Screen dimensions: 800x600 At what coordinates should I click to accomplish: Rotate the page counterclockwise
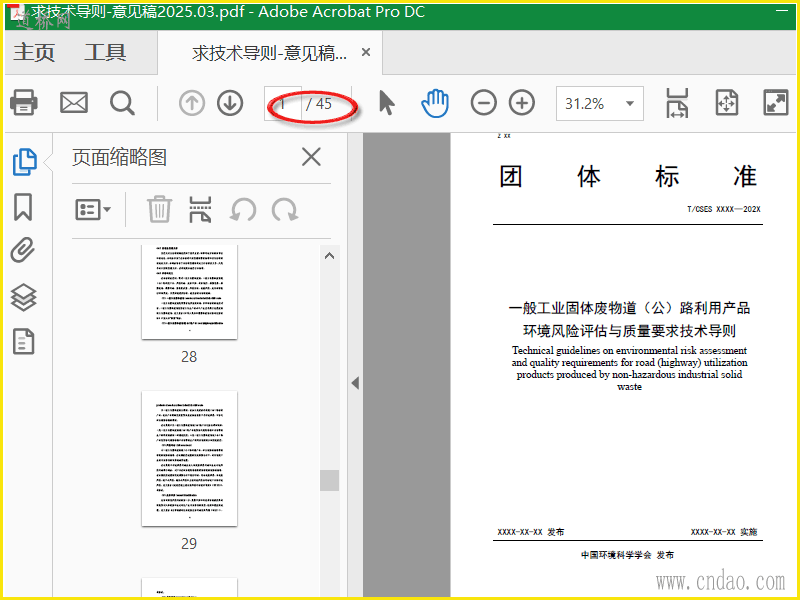point(243,209)
